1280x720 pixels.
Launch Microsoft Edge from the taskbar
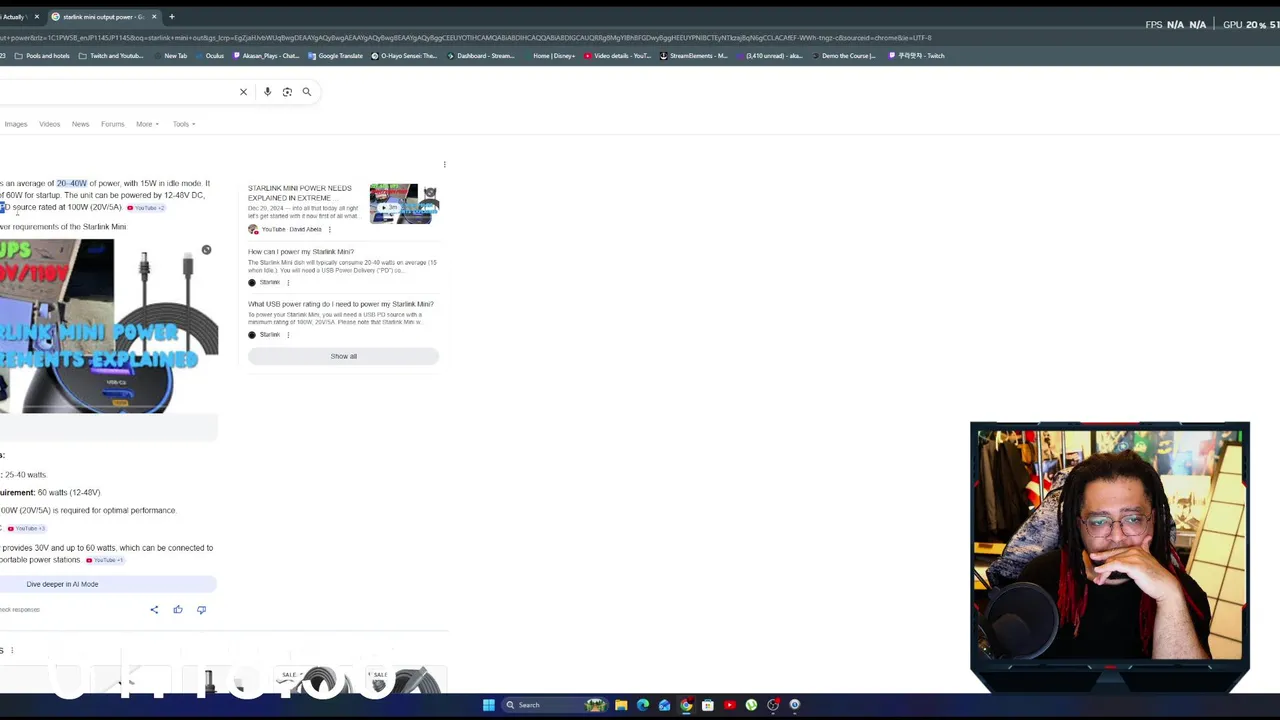[643, 705]
